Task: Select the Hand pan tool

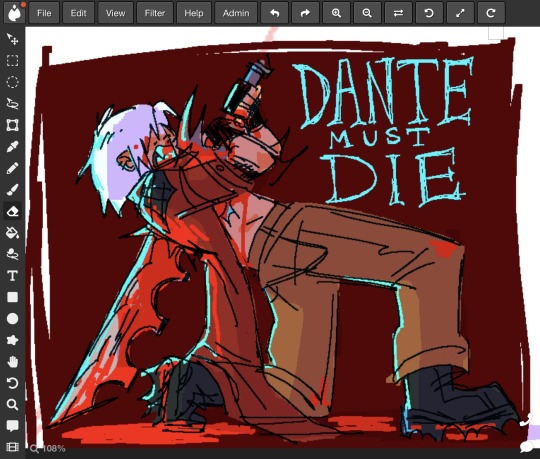Action: pos(12,362)
